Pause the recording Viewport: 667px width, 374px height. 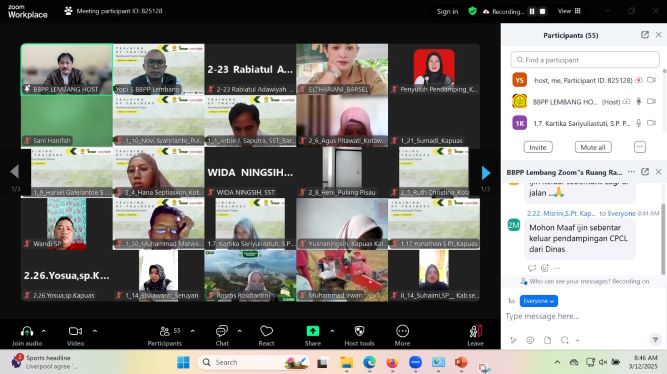click(532, 11)
